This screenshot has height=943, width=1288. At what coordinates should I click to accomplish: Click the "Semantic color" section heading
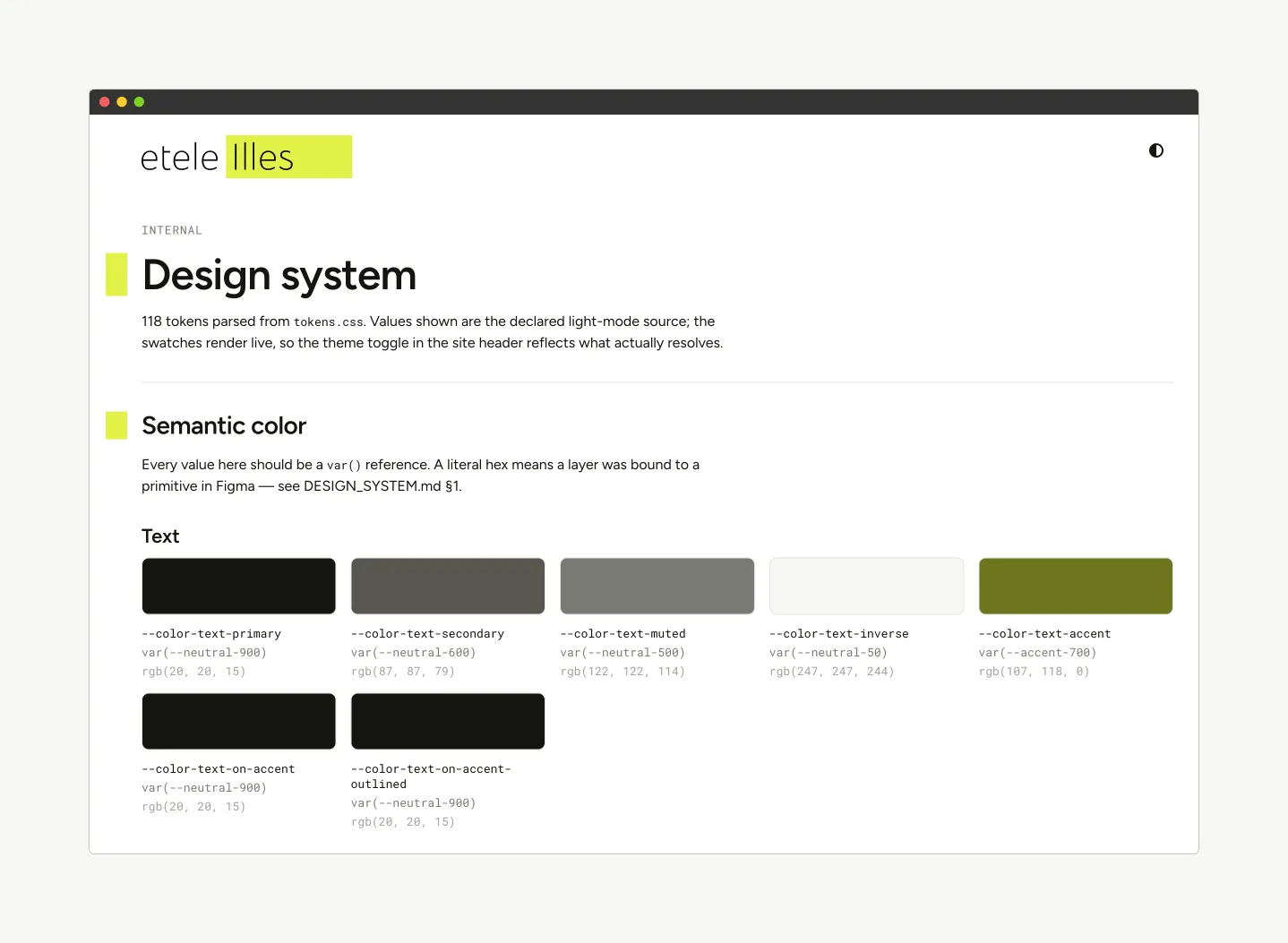tap(224, 425)
